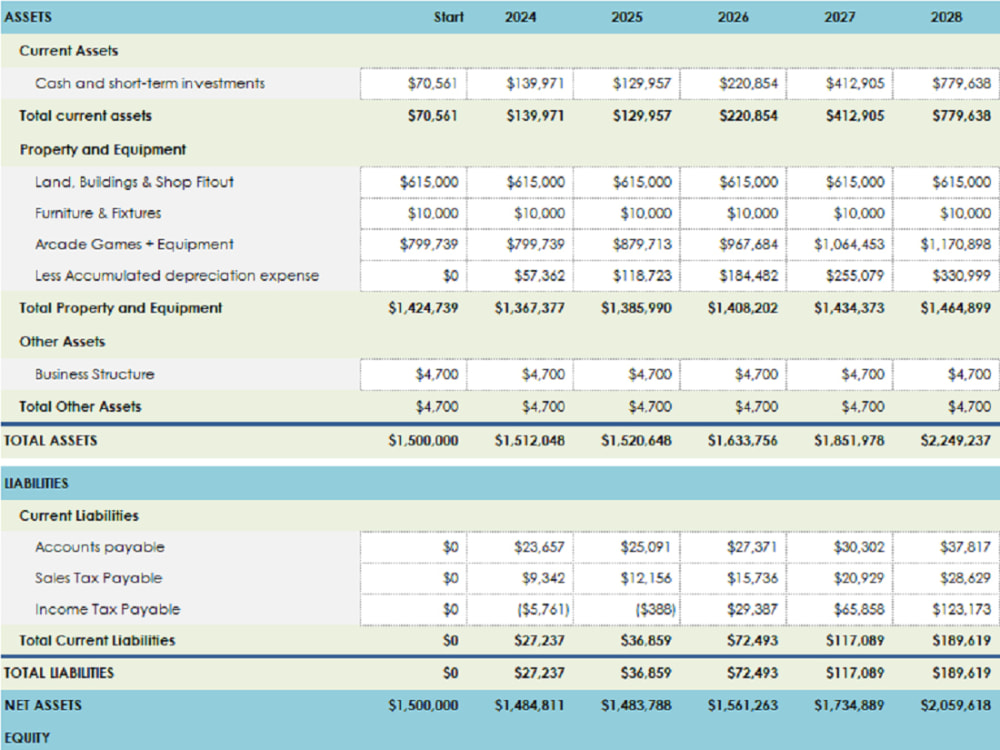Select the Current Assets section heading
The image size is (1000, 750).
[69, 51]
